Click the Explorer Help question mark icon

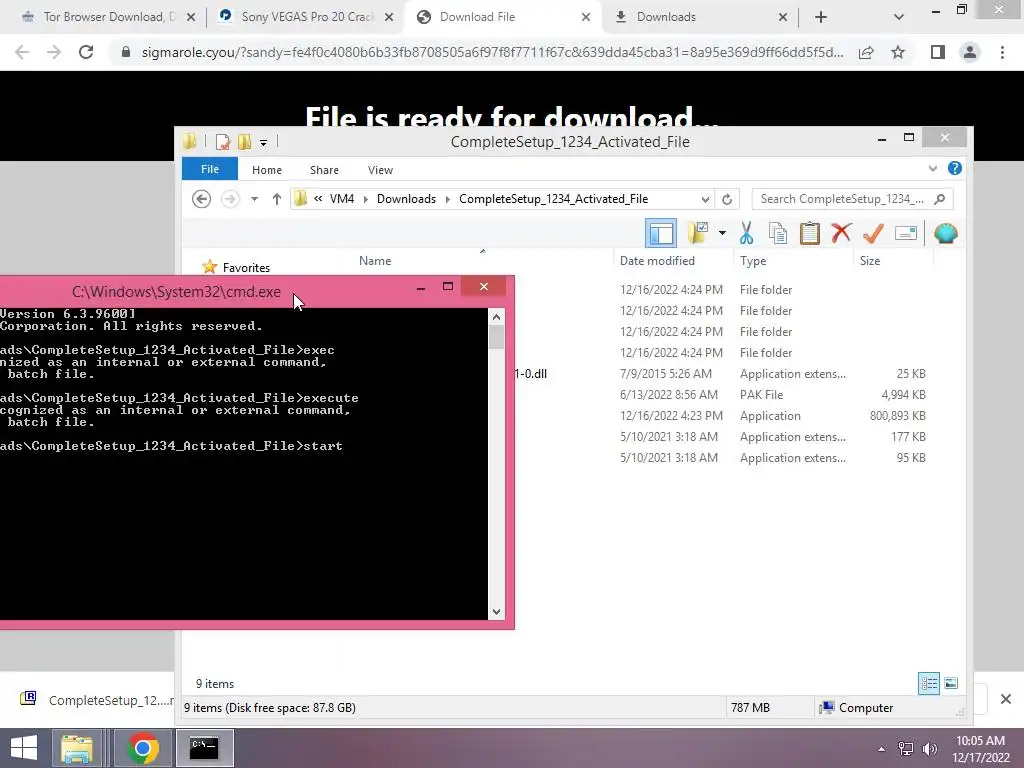[x=955, y=168]
